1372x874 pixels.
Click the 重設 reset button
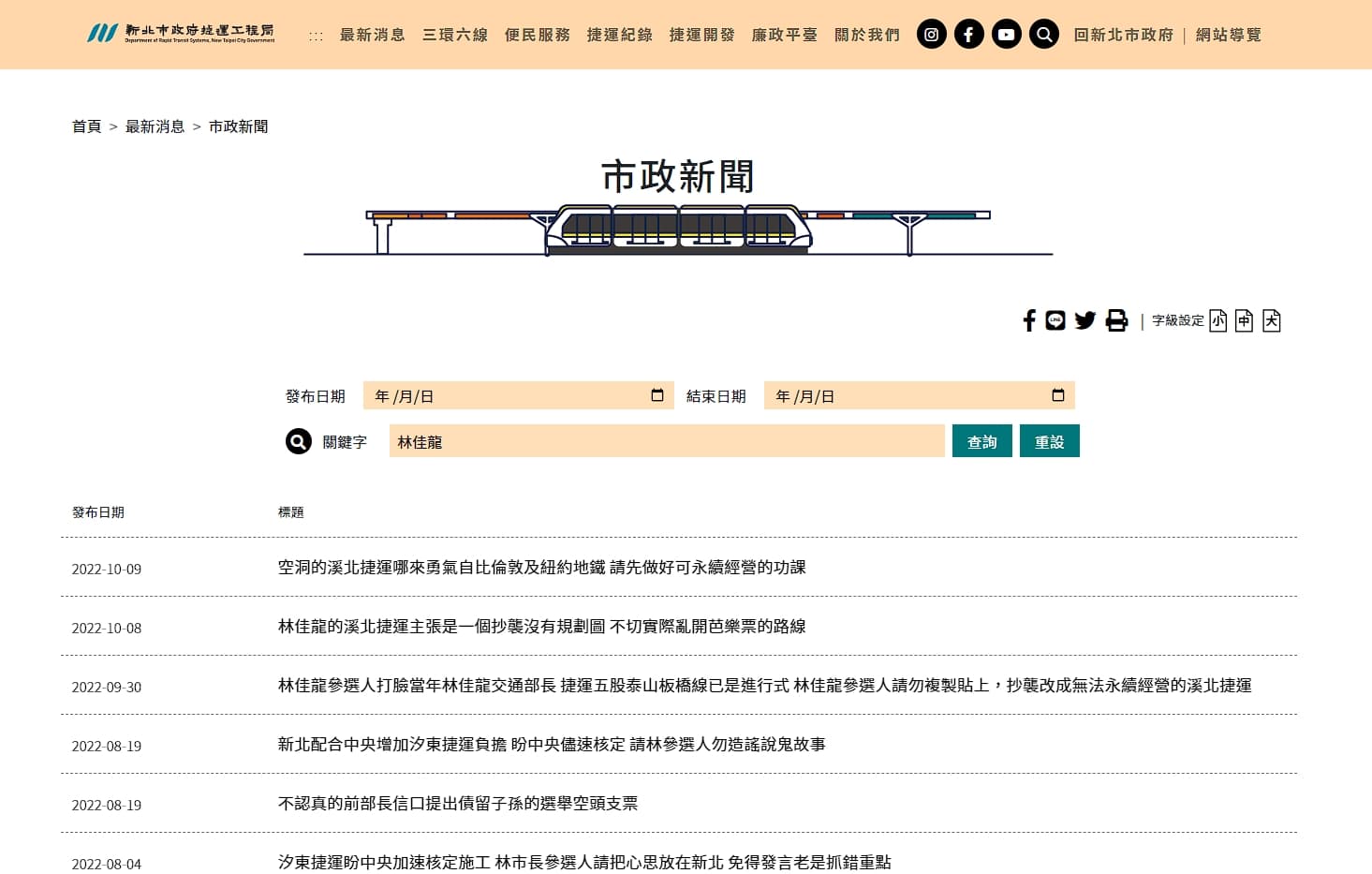(x=1050, y=441)
